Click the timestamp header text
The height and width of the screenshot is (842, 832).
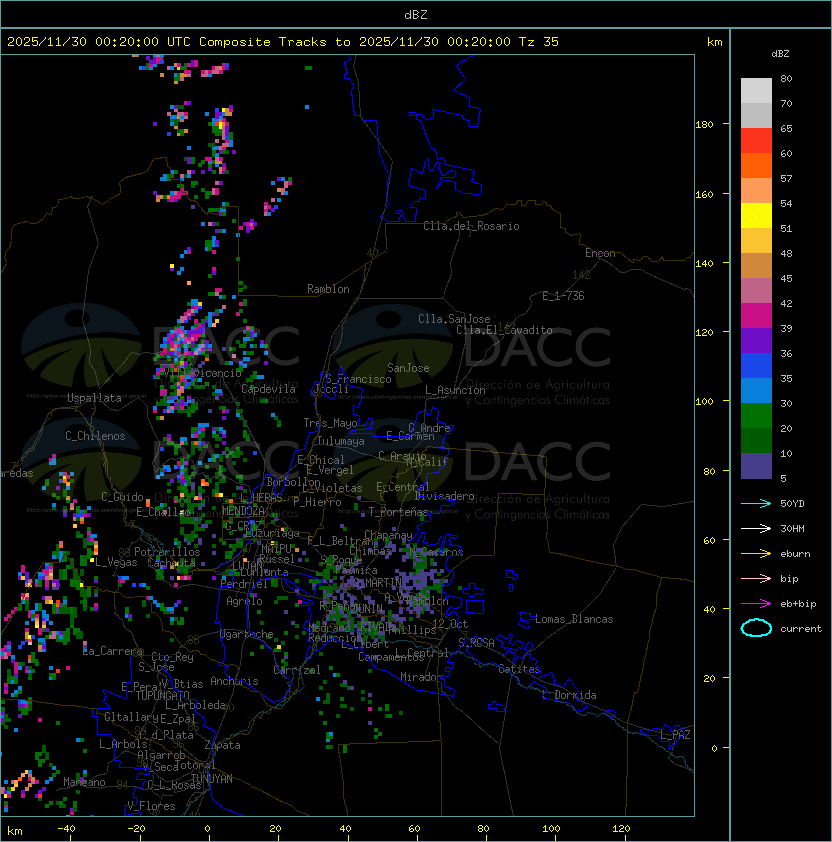tap(283, 42)
